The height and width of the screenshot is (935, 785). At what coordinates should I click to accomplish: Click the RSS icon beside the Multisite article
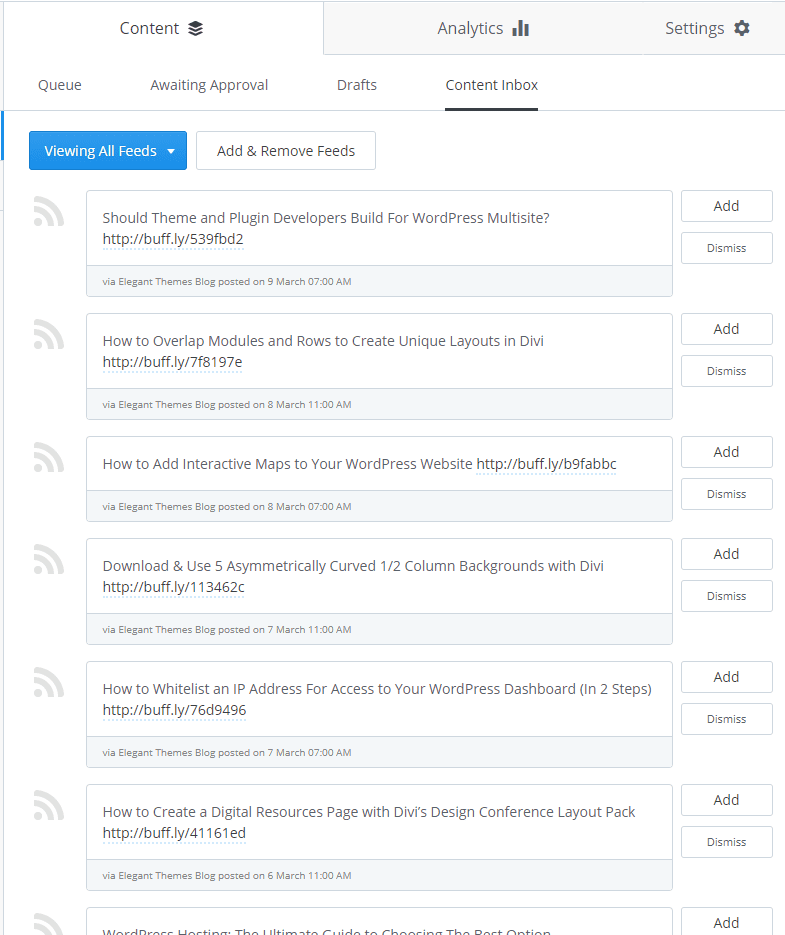click(48, 212)
